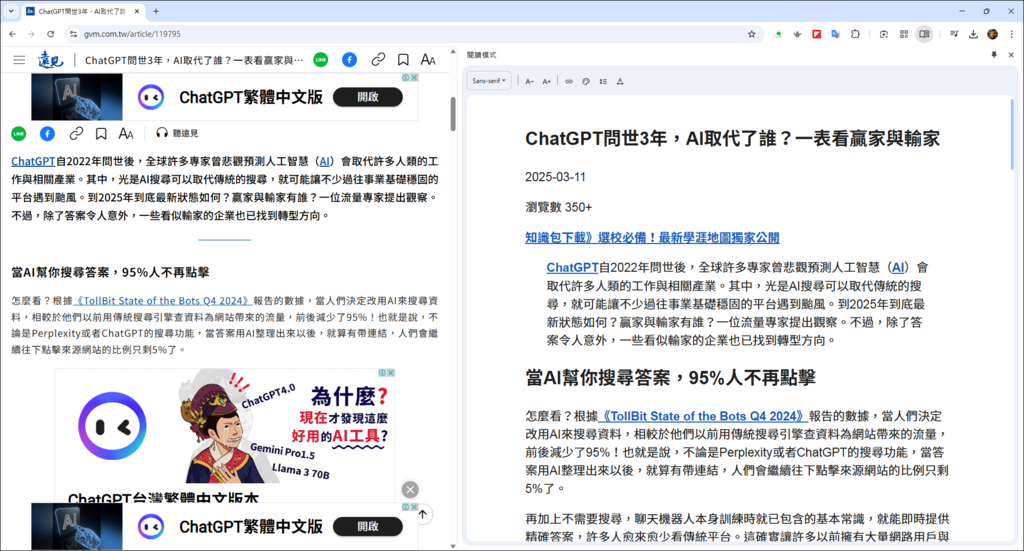
Task: Share via LINE icon in sticky header
Action: point(321,60)
